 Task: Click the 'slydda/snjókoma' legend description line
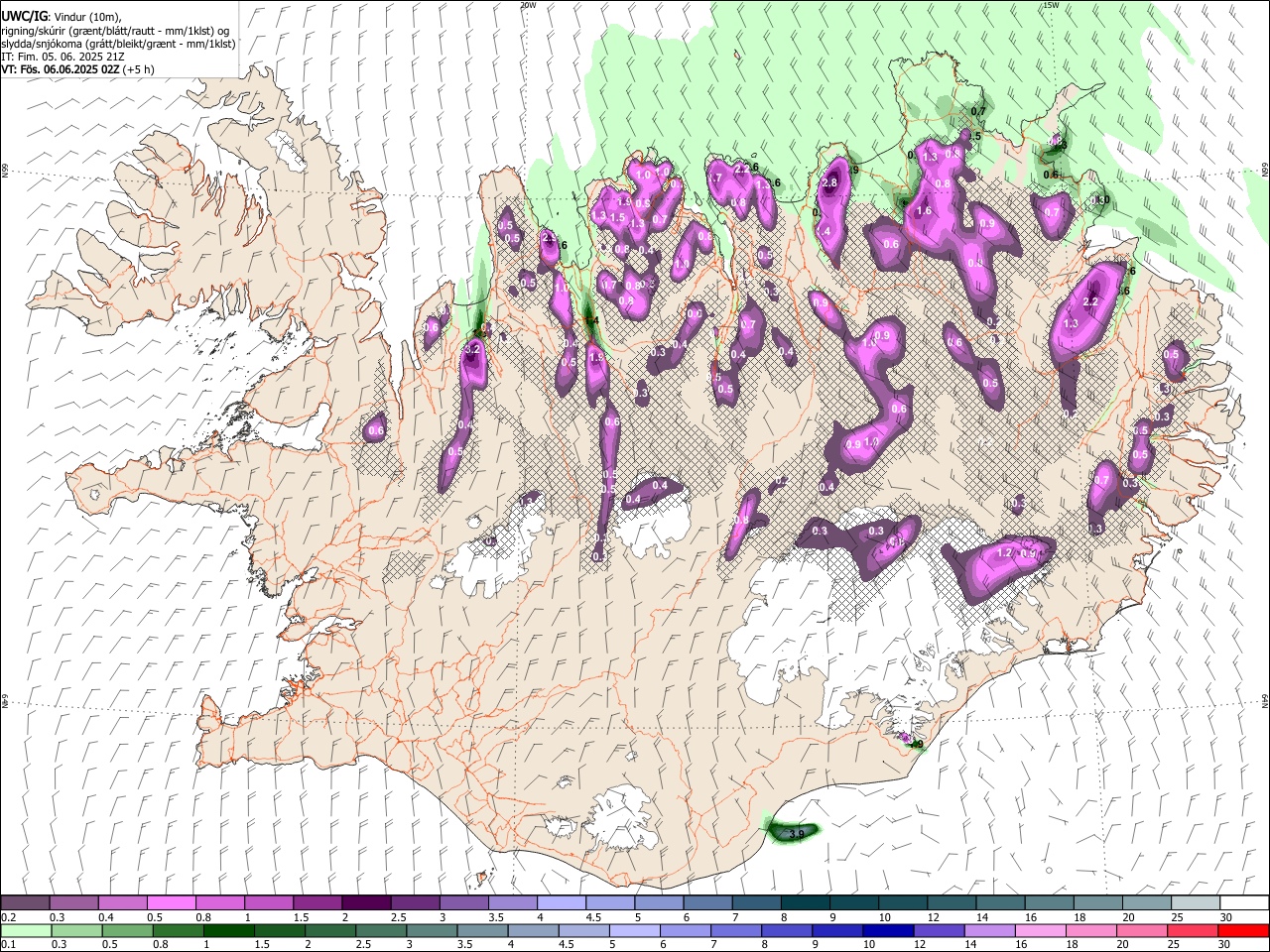(118, 44)
